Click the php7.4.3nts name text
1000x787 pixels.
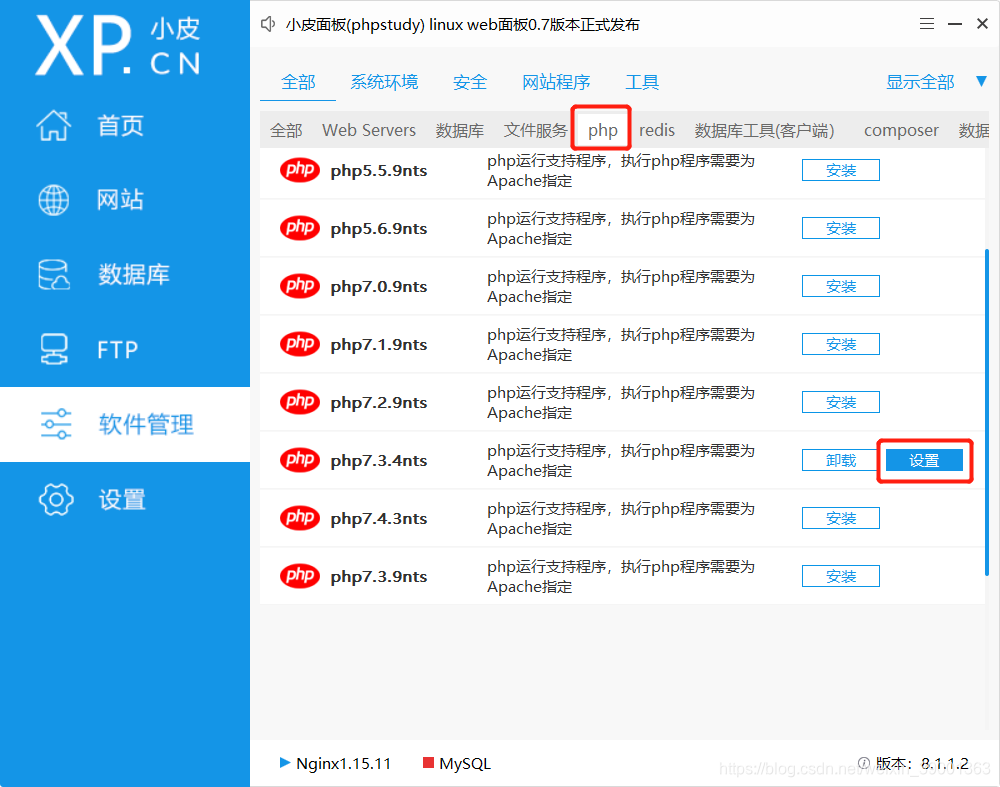coord(379,518)
